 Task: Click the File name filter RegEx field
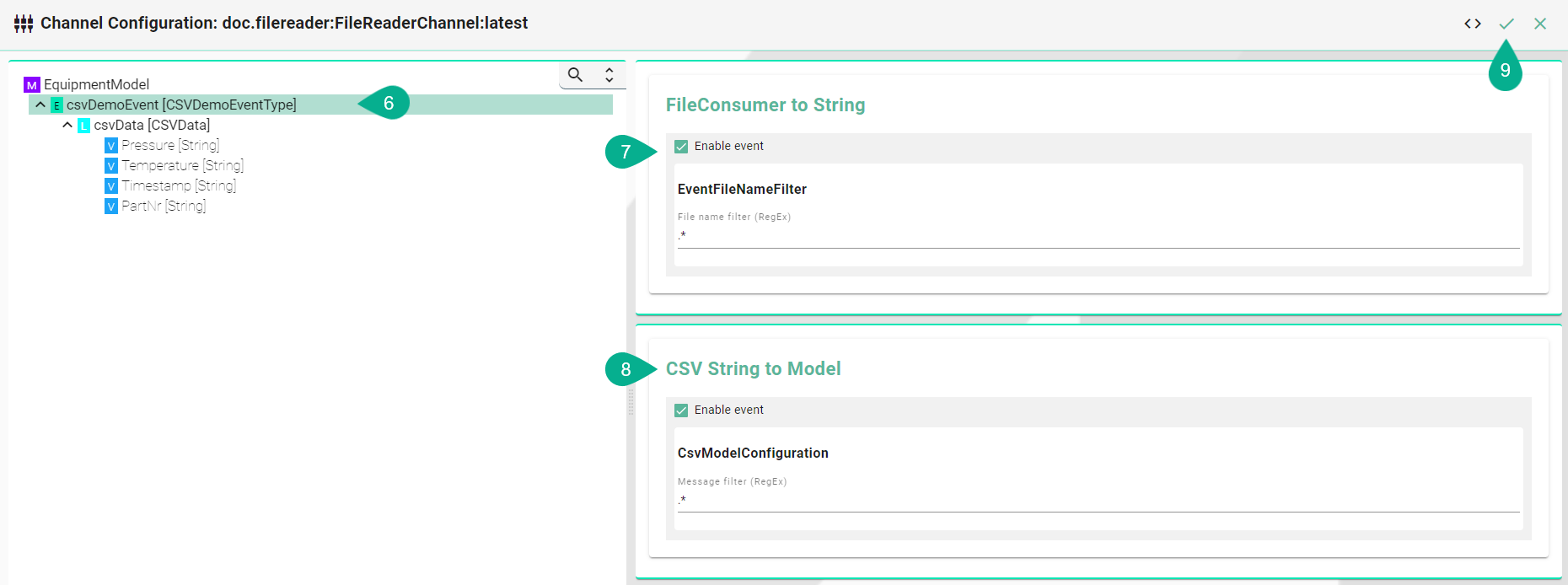1098,236
